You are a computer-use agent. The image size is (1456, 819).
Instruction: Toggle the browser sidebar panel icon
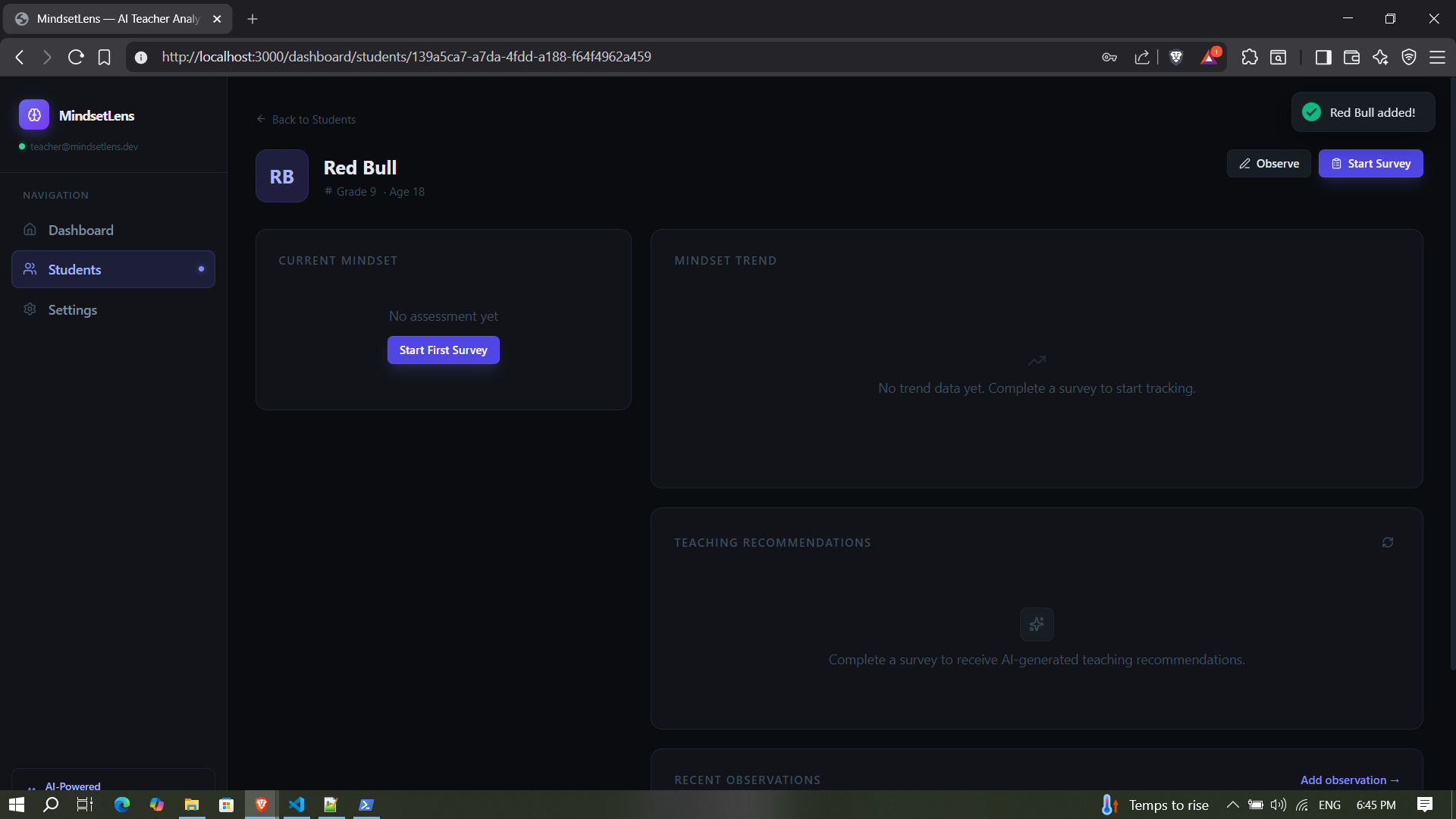tap(1323, 57)
